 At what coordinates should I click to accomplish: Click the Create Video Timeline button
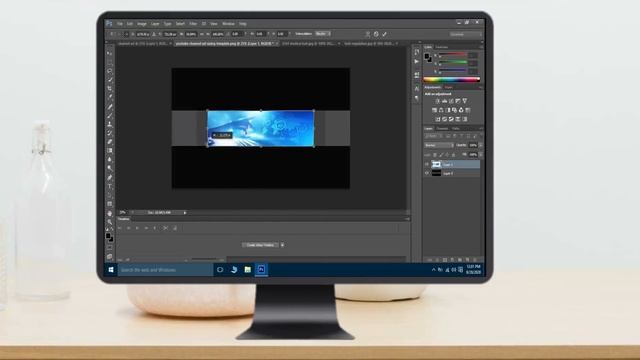point(260,245)
